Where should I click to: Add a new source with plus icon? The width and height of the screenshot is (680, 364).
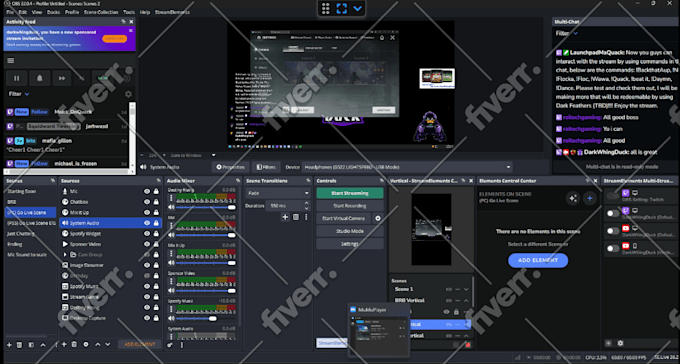tap(64, 344)
